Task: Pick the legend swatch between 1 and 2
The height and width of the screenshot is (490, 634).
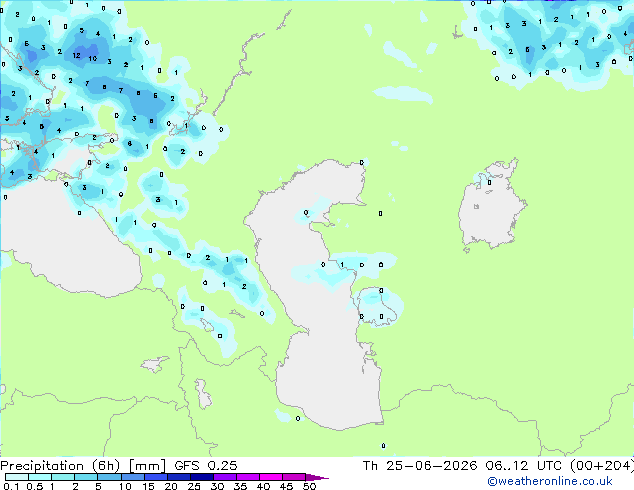Action: point(63,477)
